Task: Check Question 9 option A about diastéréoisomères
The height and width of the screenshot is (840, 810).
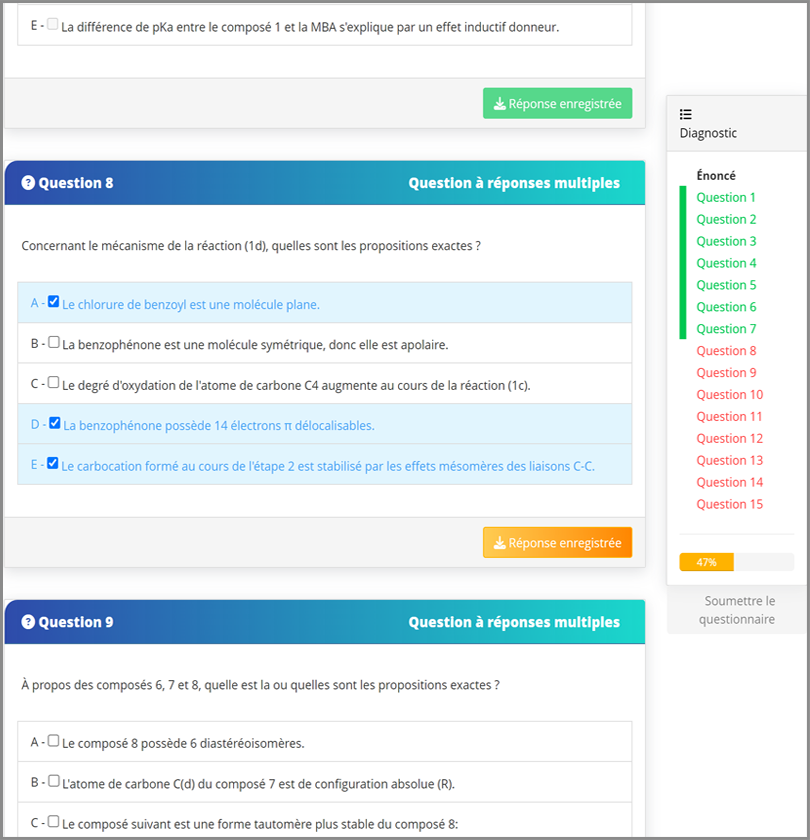Action: coord(54,741)
